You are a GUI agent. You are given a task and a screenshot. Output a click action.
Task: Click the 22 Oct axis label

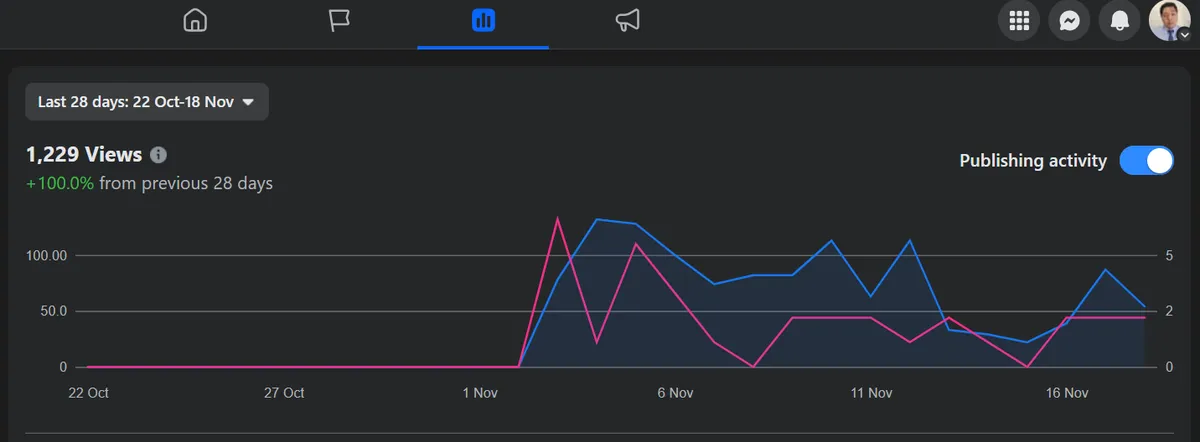click(89, 393)
